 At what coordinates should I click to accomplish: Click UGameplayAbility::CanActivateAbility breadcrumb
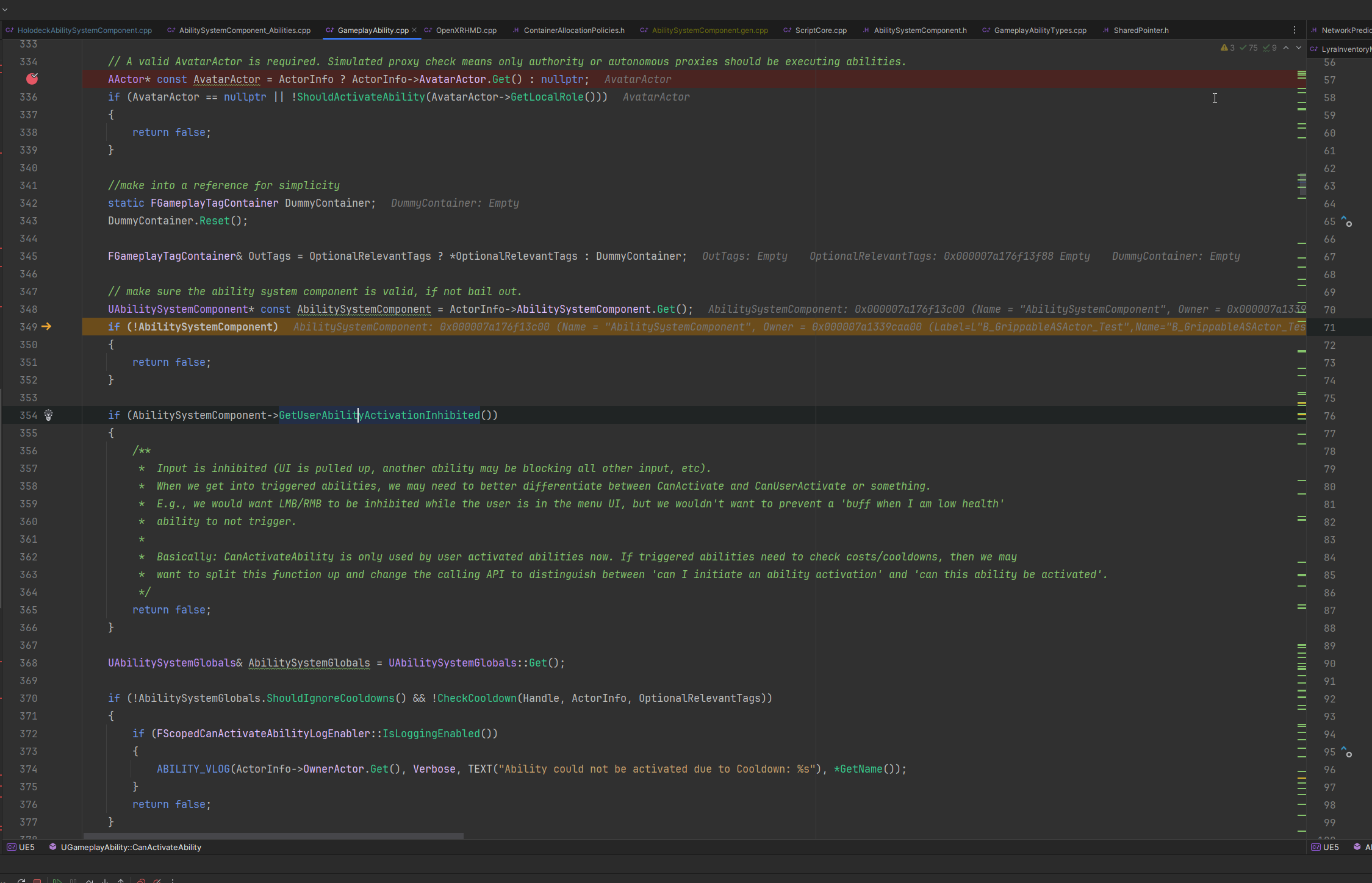click(125, 847)
